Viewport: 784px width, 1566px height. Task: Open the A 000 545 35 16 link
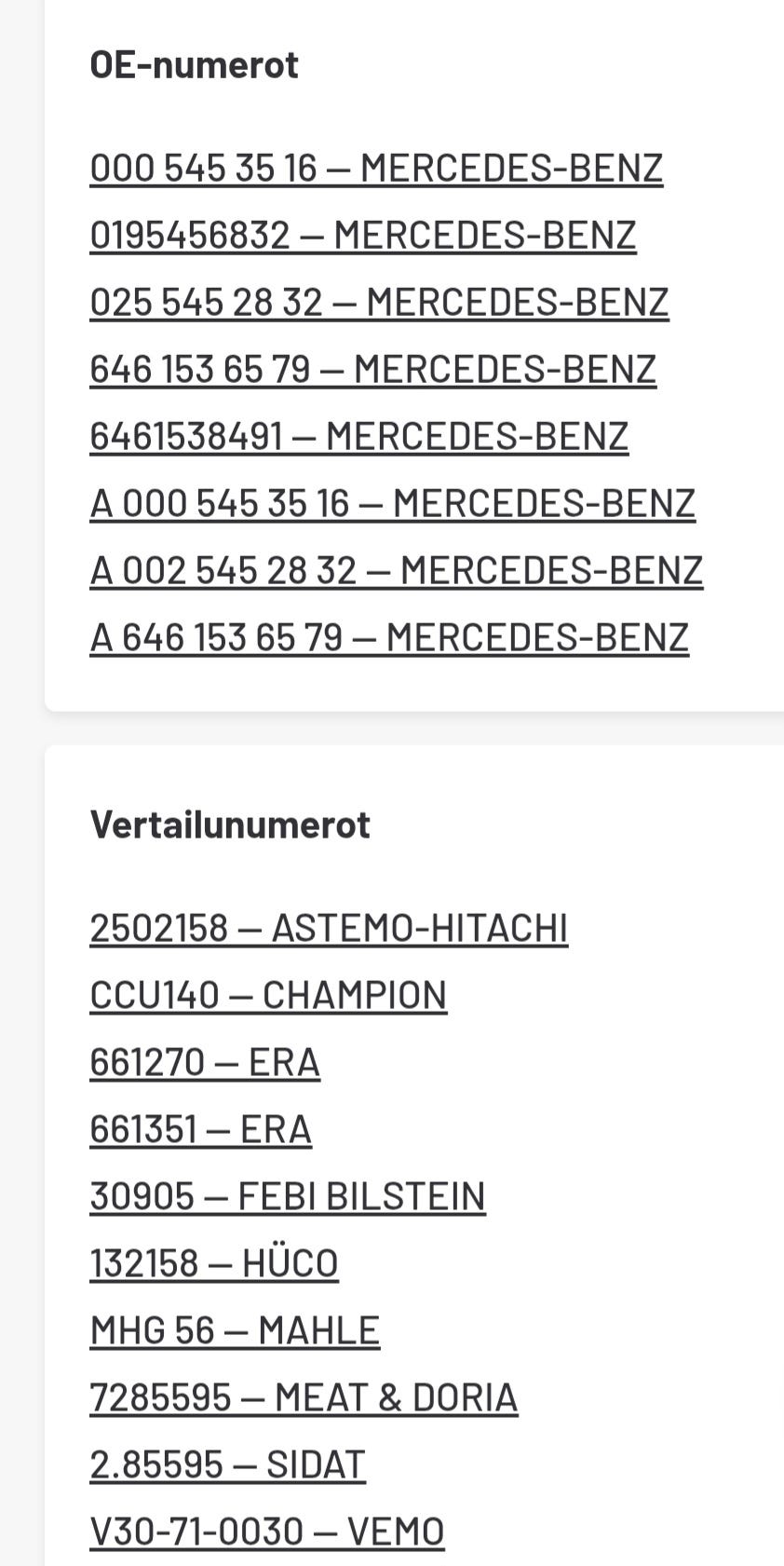point(392,504)
